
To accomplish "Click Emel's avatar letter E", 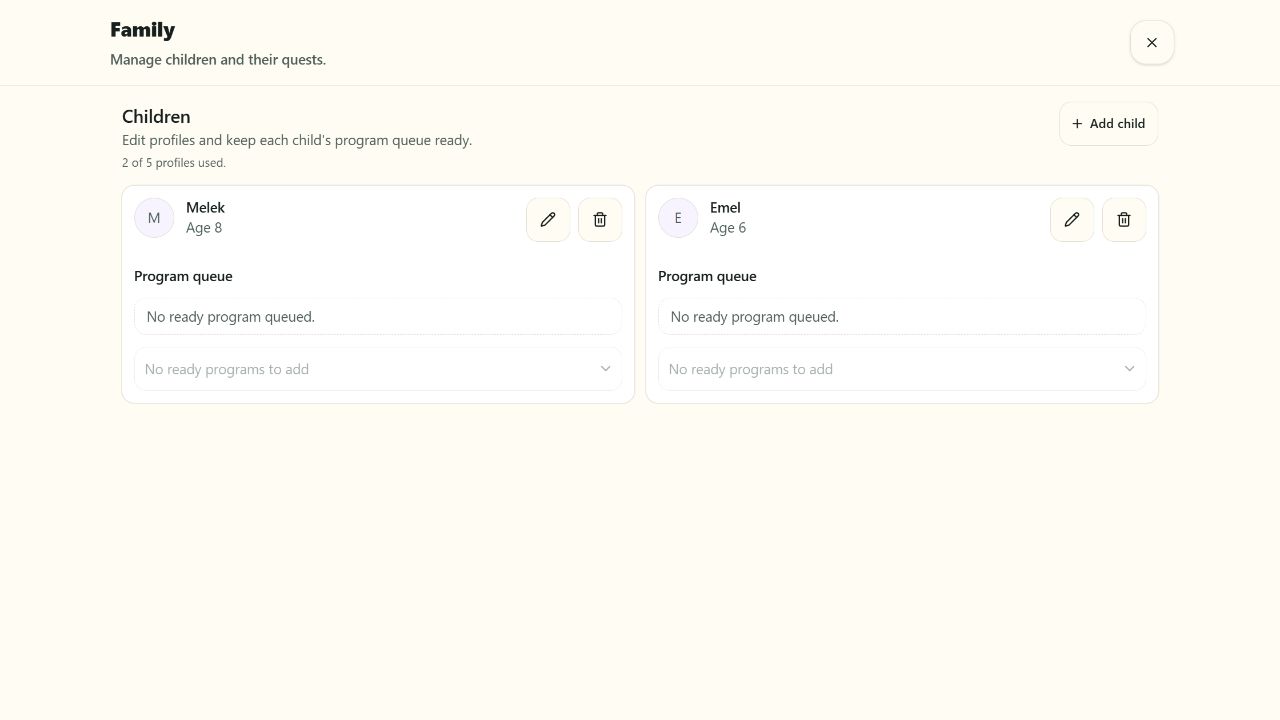I will [x=678, y=218].
